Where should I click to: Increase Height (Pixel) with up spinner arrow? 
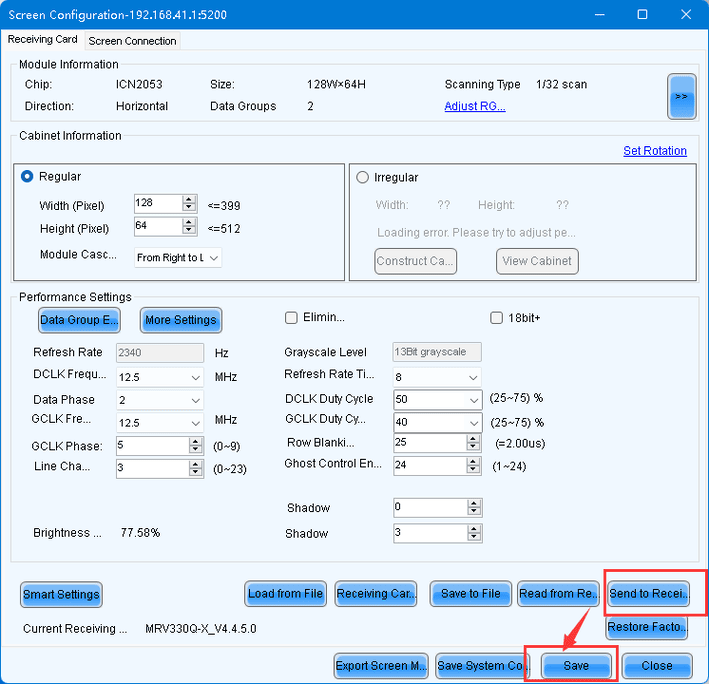click(x=189, y=222)
